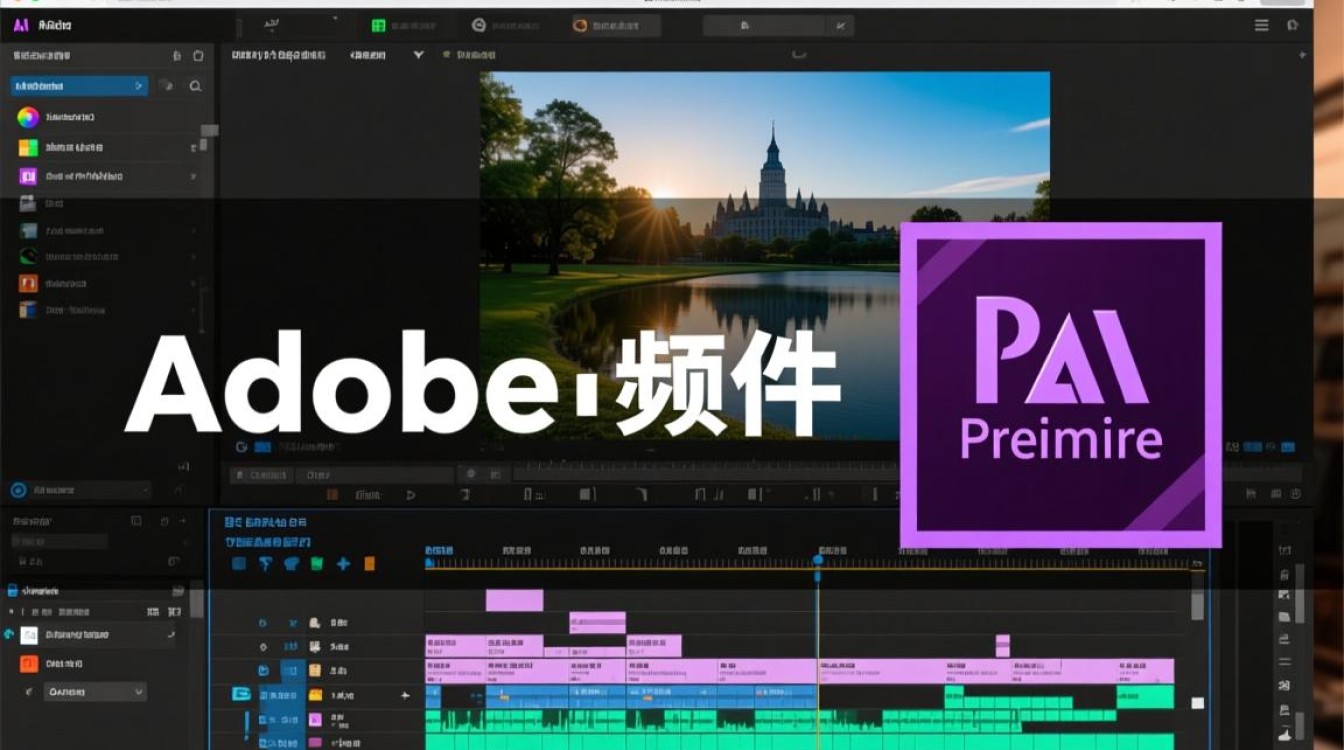Select the orange square tool in the timeline toolbar
Viewport: 1344px width, 750px height.
click(369, 564)
